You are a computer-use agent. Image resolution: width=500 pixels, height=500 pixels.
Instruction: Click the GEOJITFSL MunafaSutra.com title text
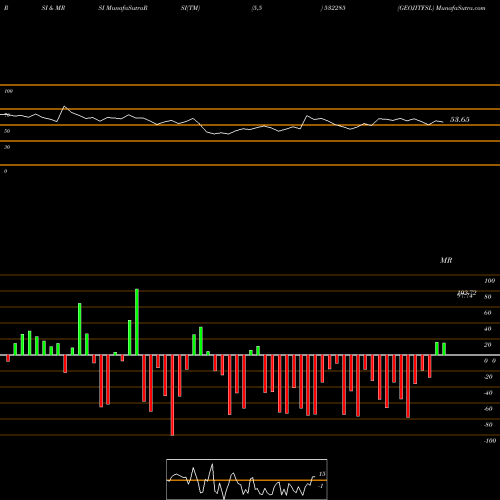(x=441, y=8)
